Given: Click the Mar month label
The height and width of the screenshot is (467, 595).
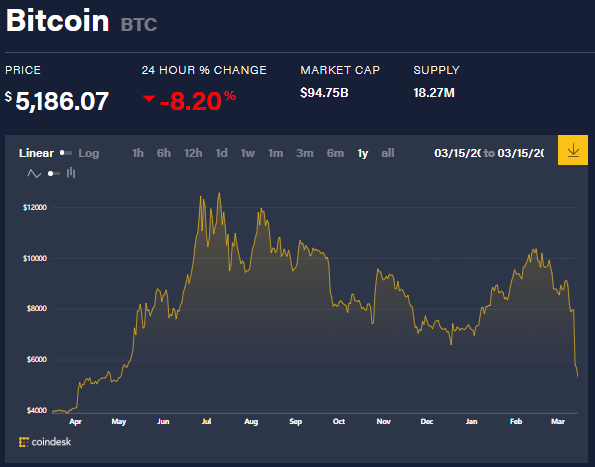Looking at the screenshot, I should [558, 421].
